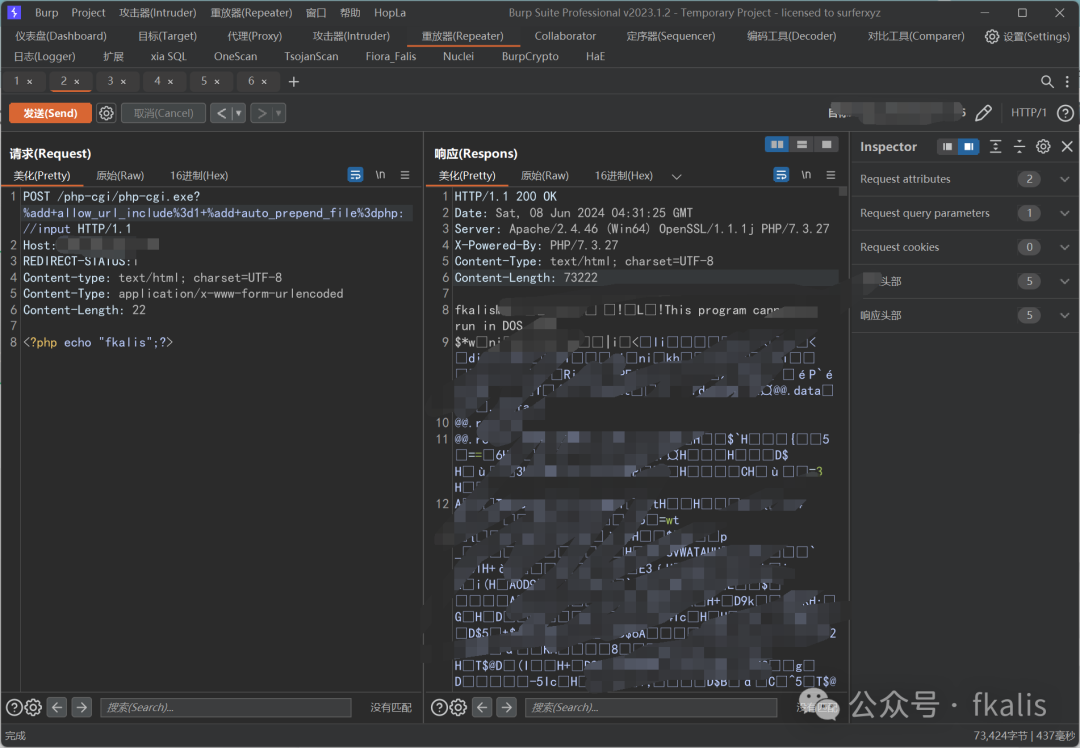
Task: Switch Request view to 原始(Raw)
Action: [x=120, y=176]
